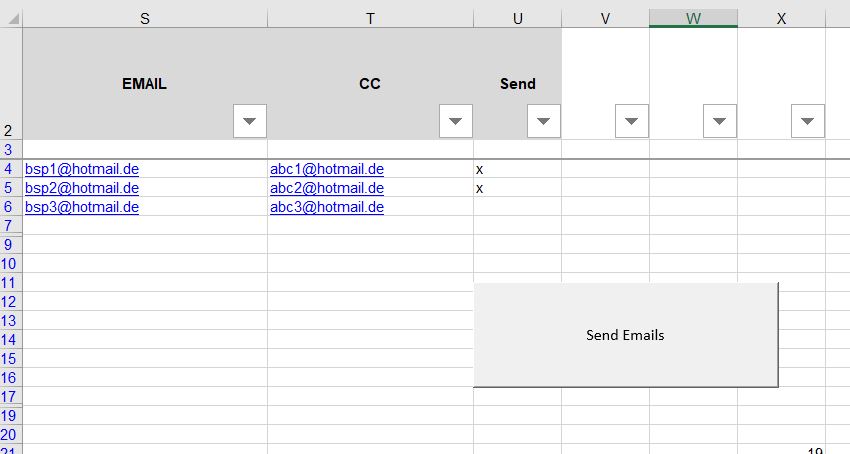Select column U header
This screenshot has width=850, height=454.
coord(517,18)
